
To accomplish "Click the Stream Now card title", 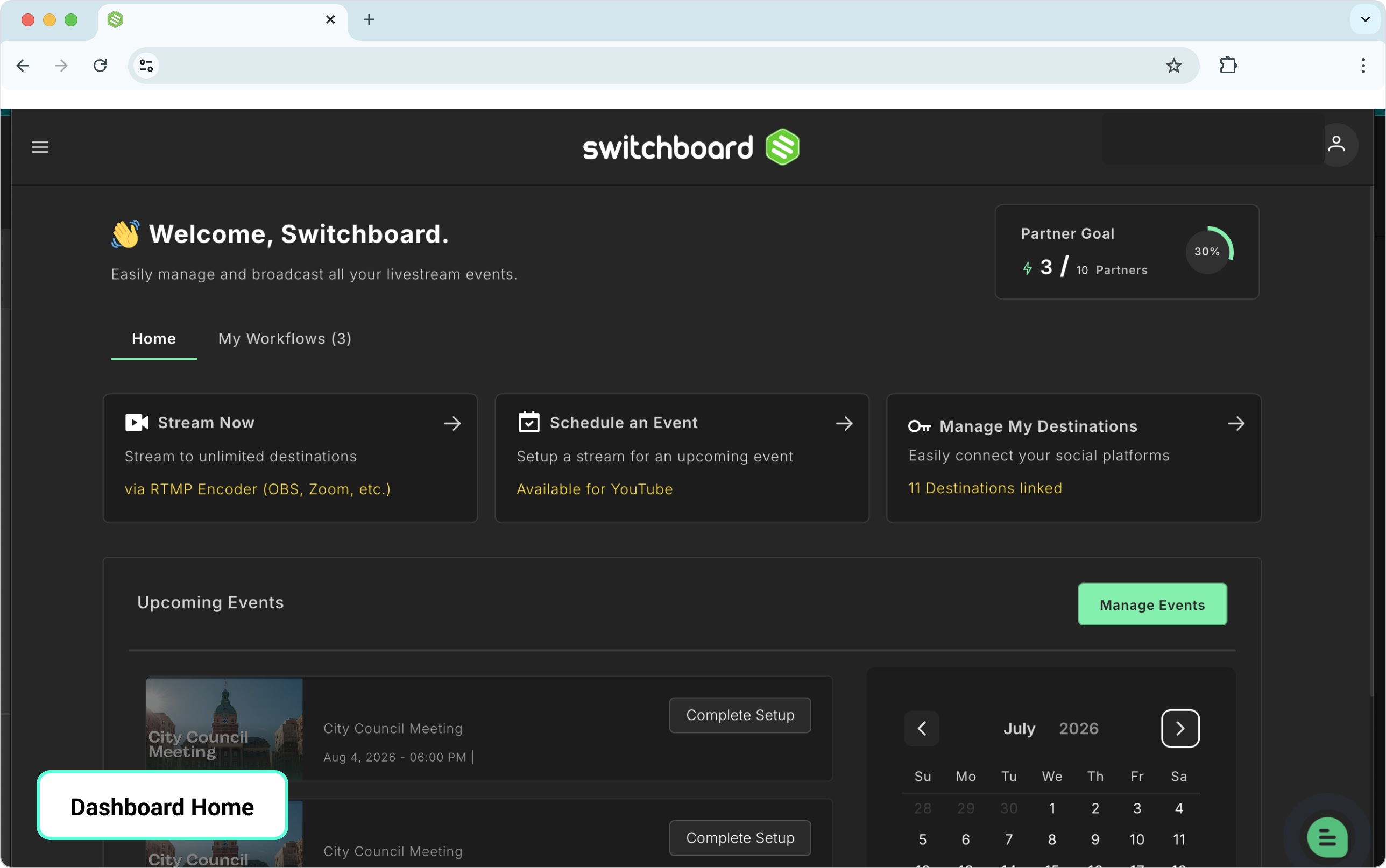I will (206, 423).
